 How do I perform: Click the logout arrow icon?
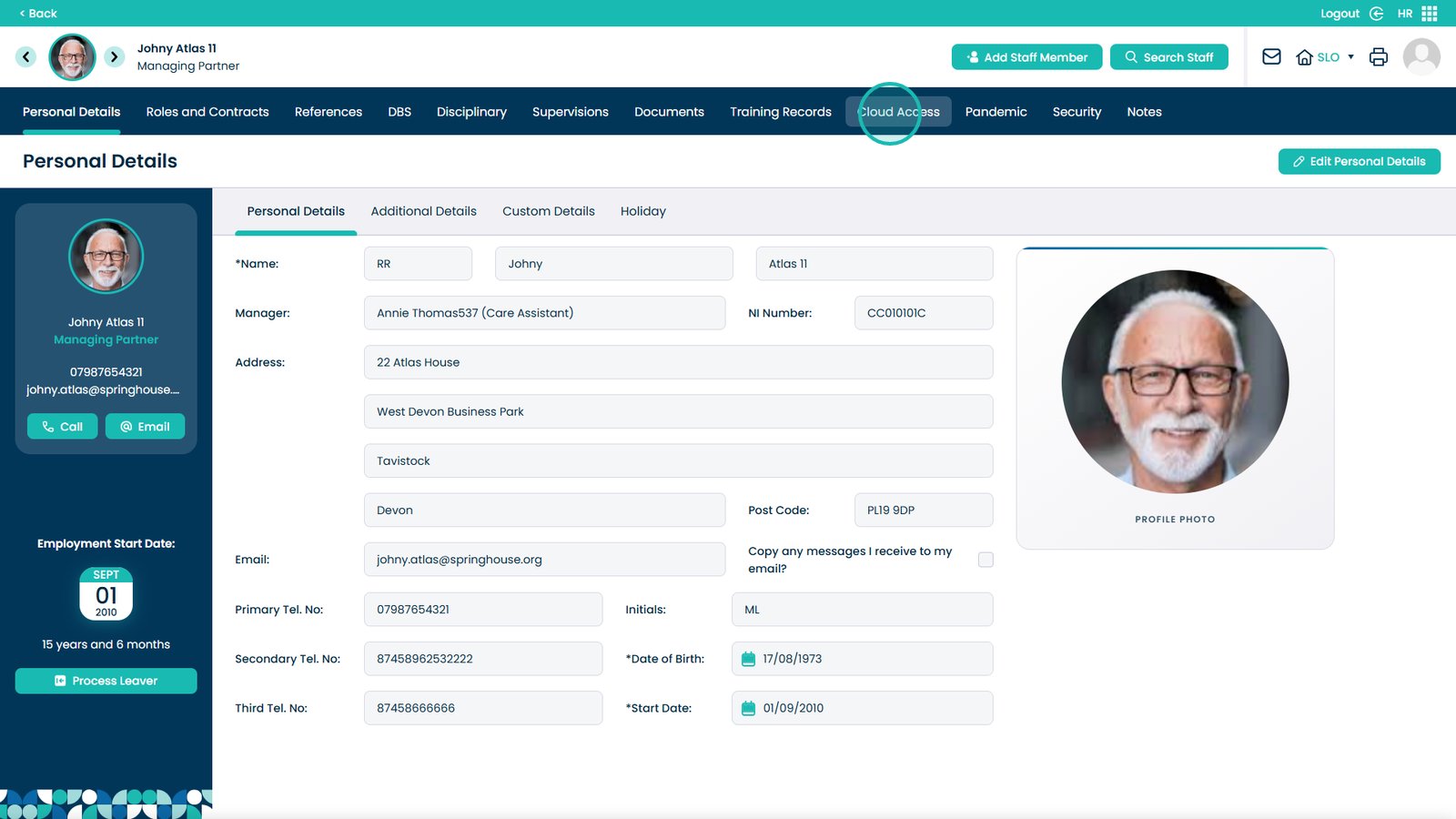tap(1377, 14)
